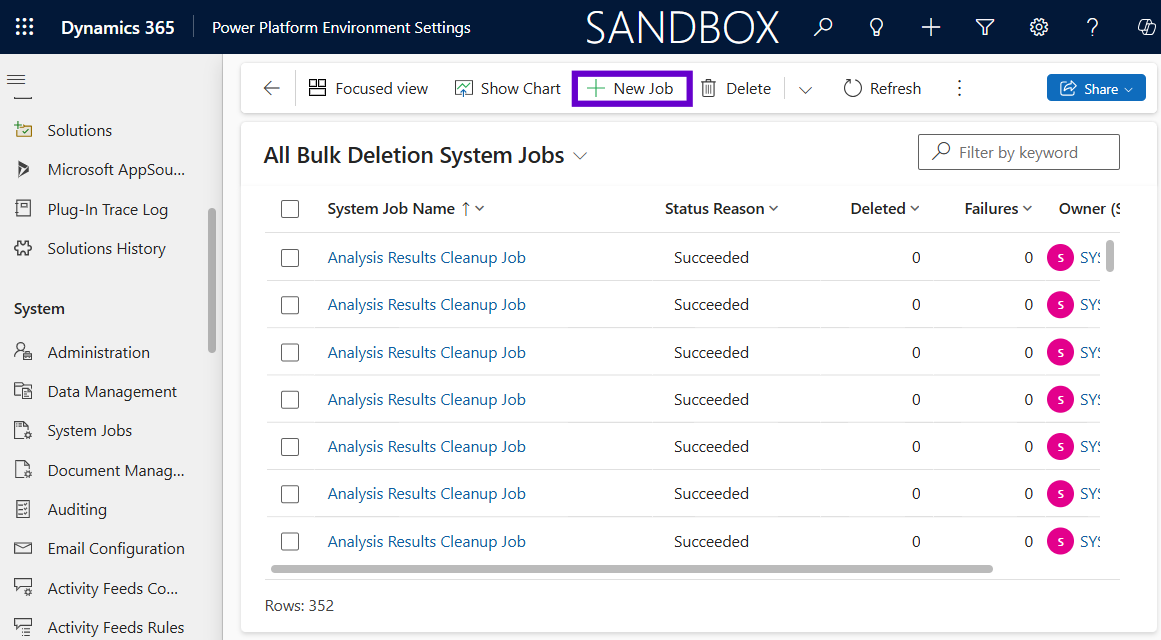The image size is (1161, 640).
Task: Check the second Analysis Results Cleanup Job row
Action: click(x=290, y=305)
